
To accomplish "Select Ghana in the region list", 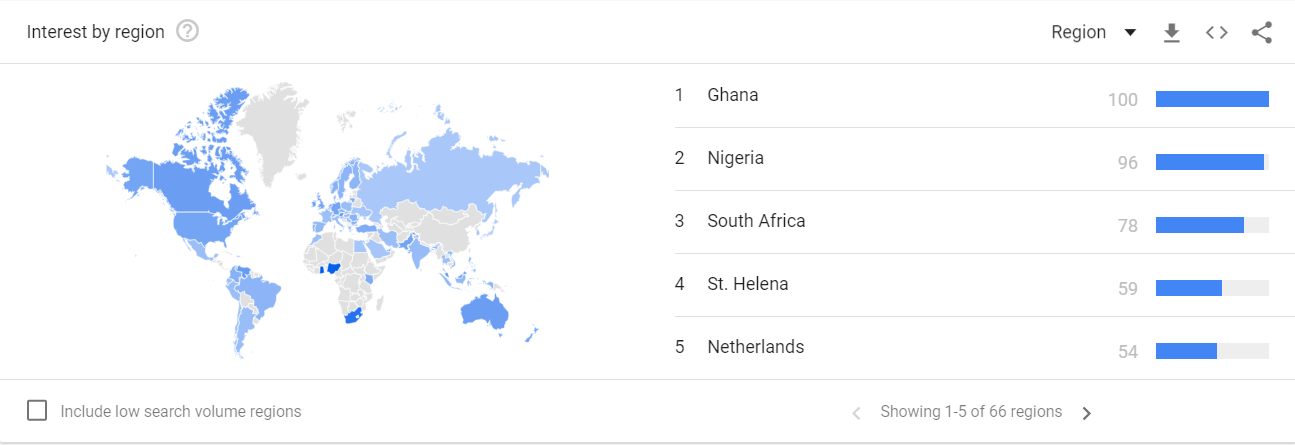I will point(733,95).
